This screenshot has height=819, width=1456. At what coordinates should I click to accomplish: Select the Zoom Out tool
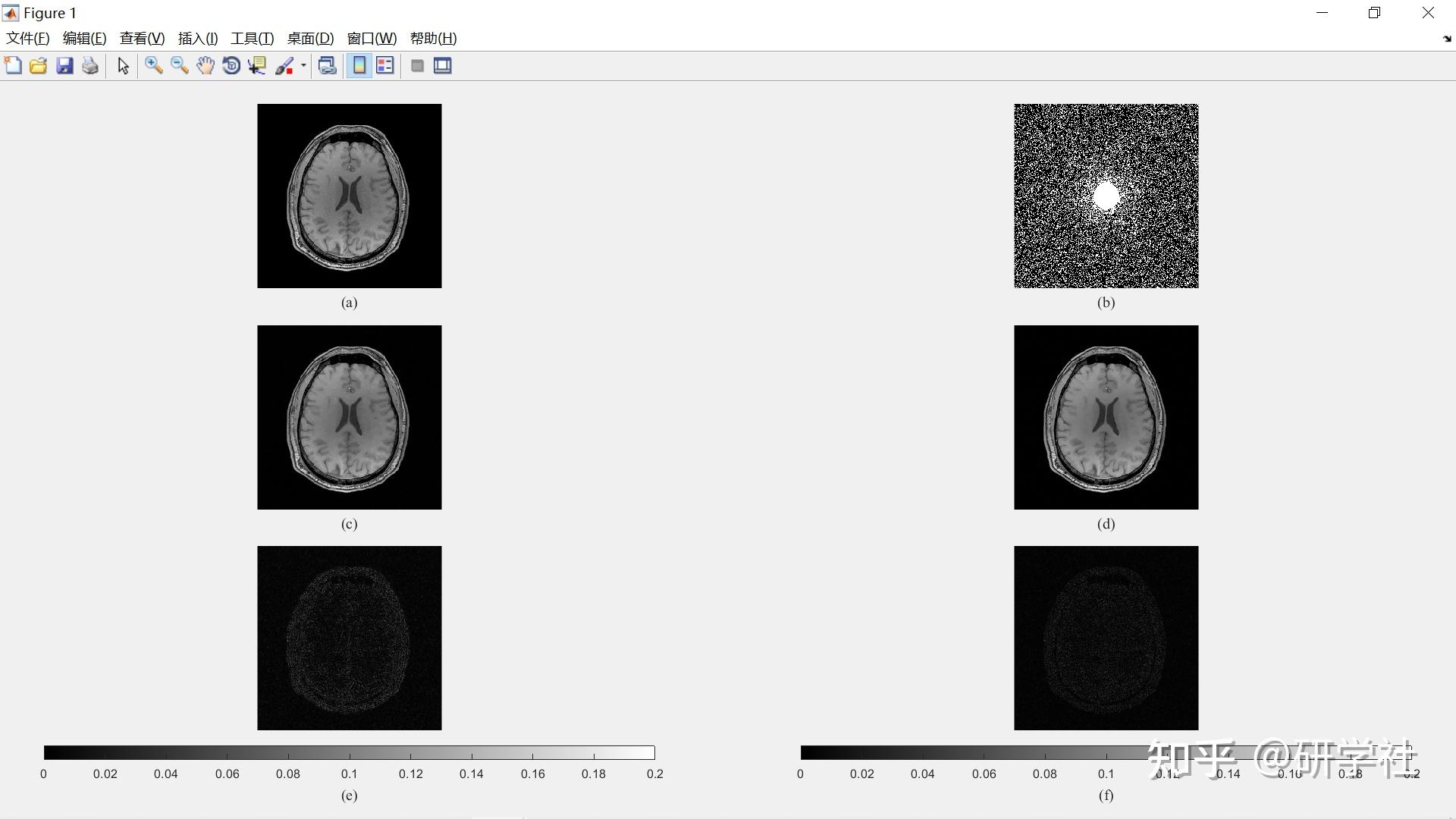click(180, 66)
